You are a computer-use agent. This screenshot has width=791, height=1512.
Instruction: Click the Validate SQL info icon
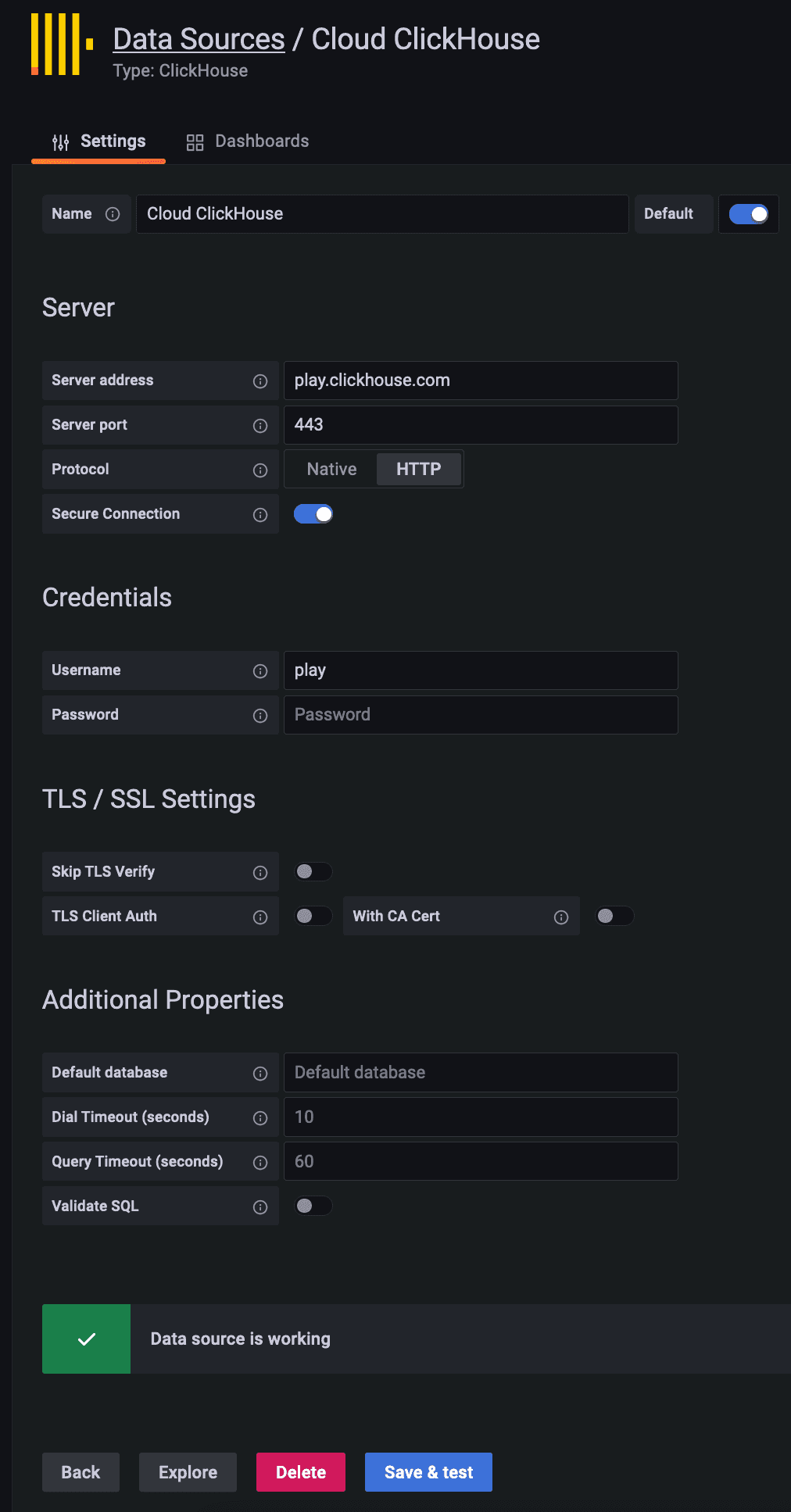tap(260, 1207)
